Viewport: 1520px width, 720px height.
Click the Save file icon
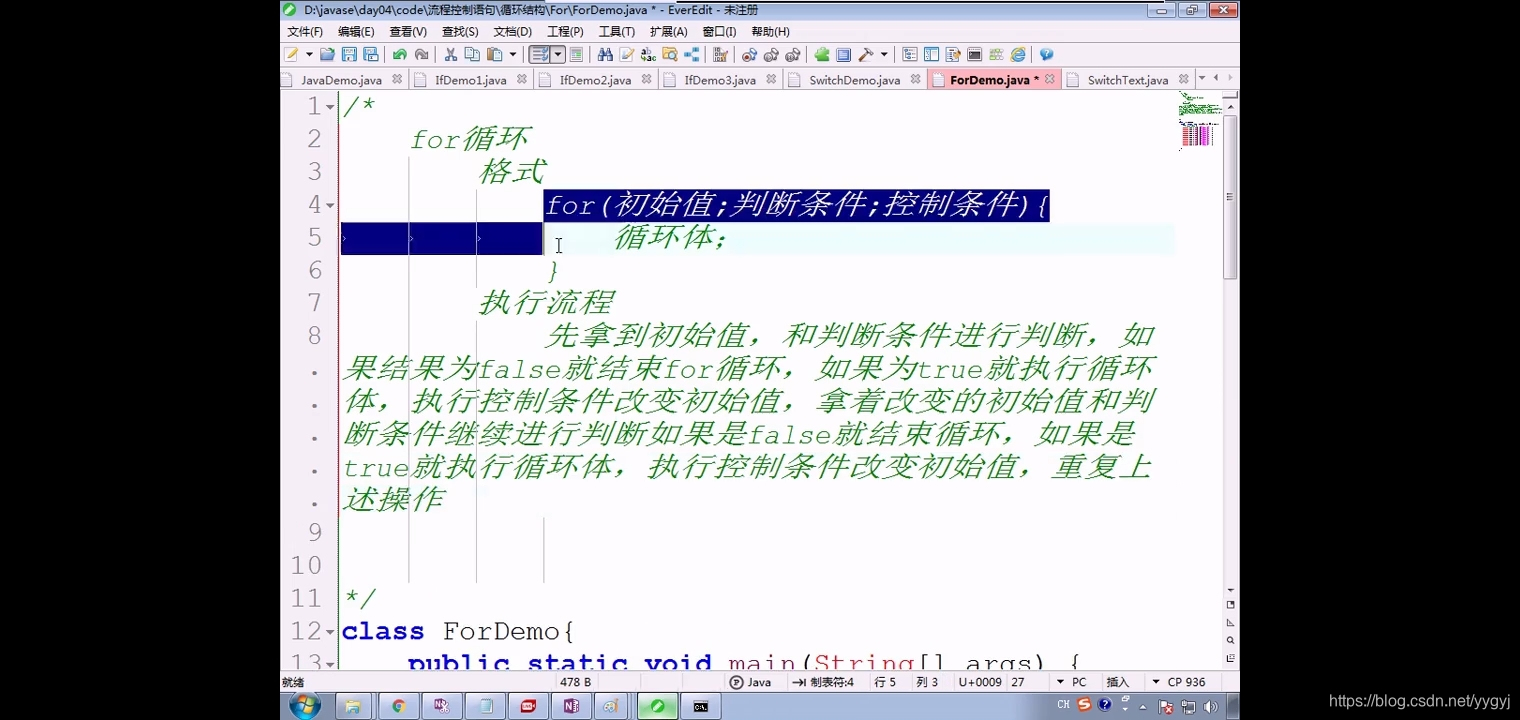[349, 55]
